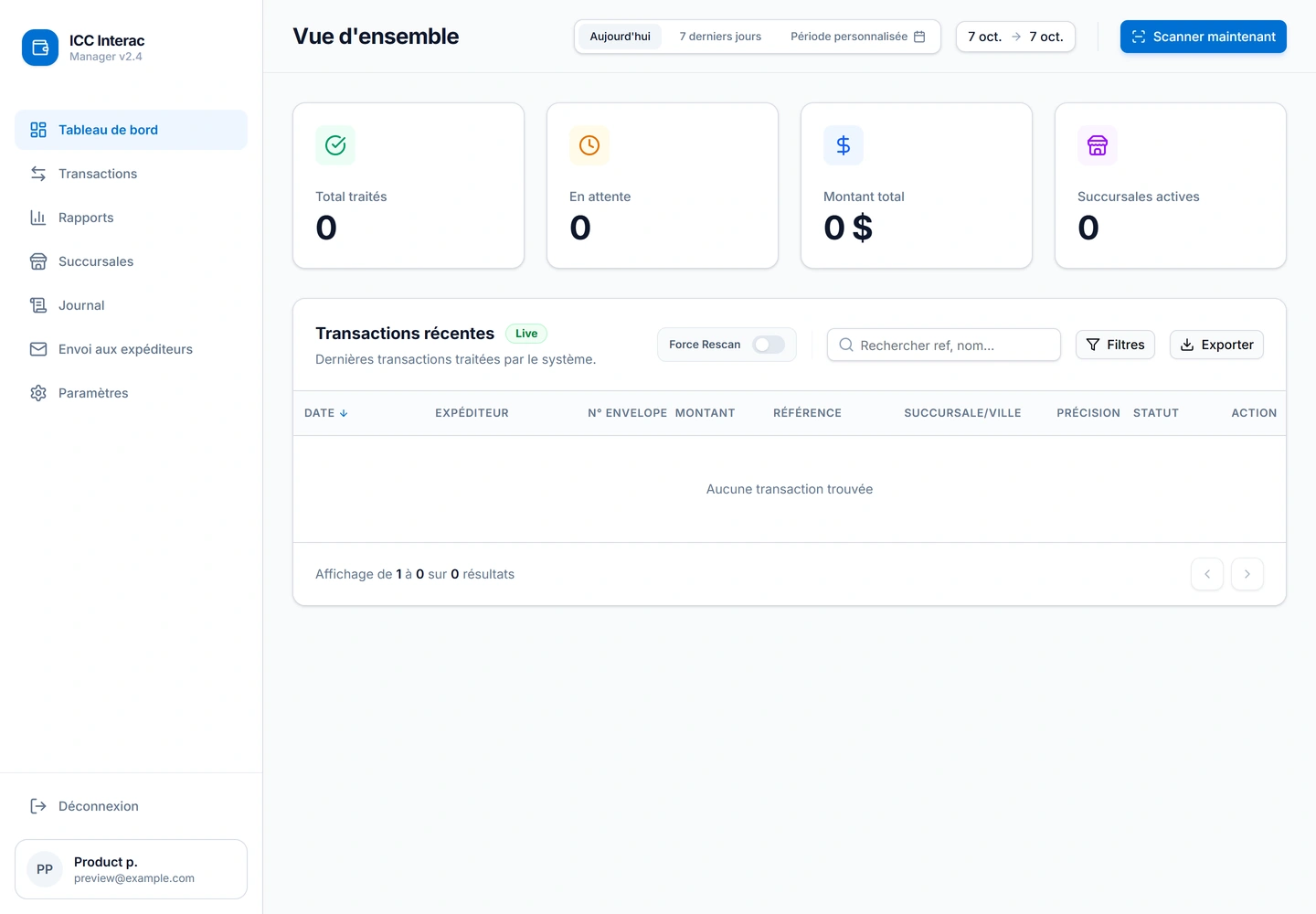
Task: Click the orange clock icon on En attente
Action: [589, 145]
